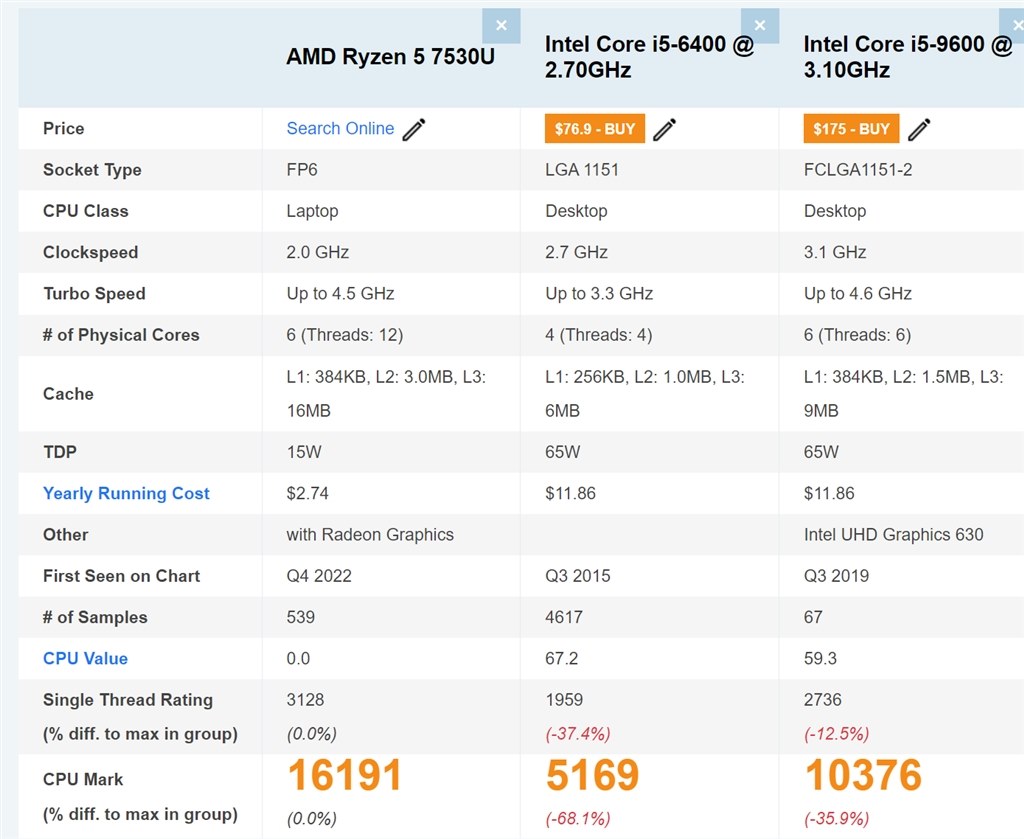This screenshot has height=839, width=1024.
Task: Click 5169 CPU Mark score
Action: point(592,775)
